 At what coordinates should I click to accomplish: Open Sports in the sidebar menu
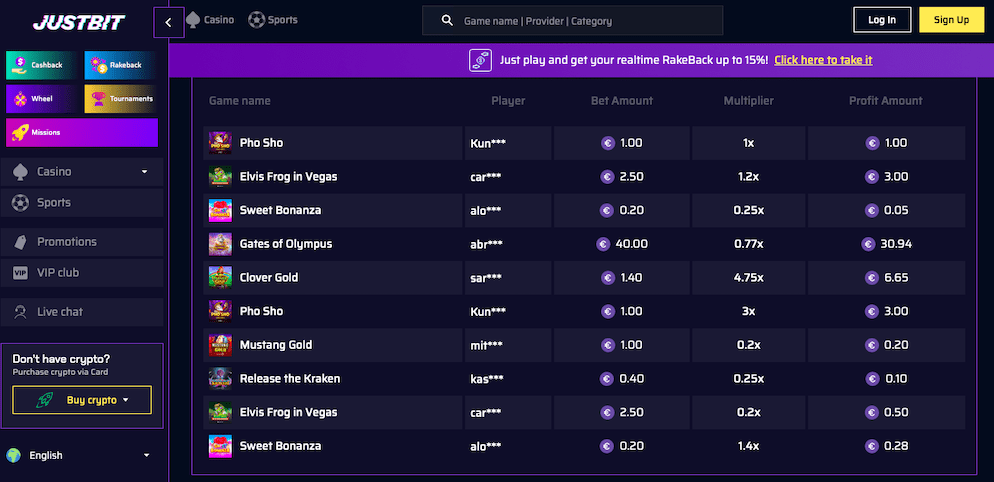point(82,203)
